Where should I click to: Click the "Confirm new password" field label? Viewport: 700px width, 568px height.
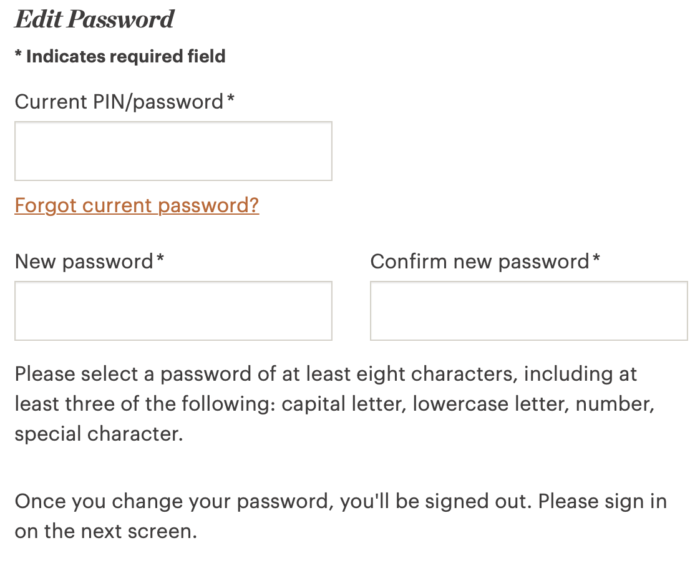480,261
